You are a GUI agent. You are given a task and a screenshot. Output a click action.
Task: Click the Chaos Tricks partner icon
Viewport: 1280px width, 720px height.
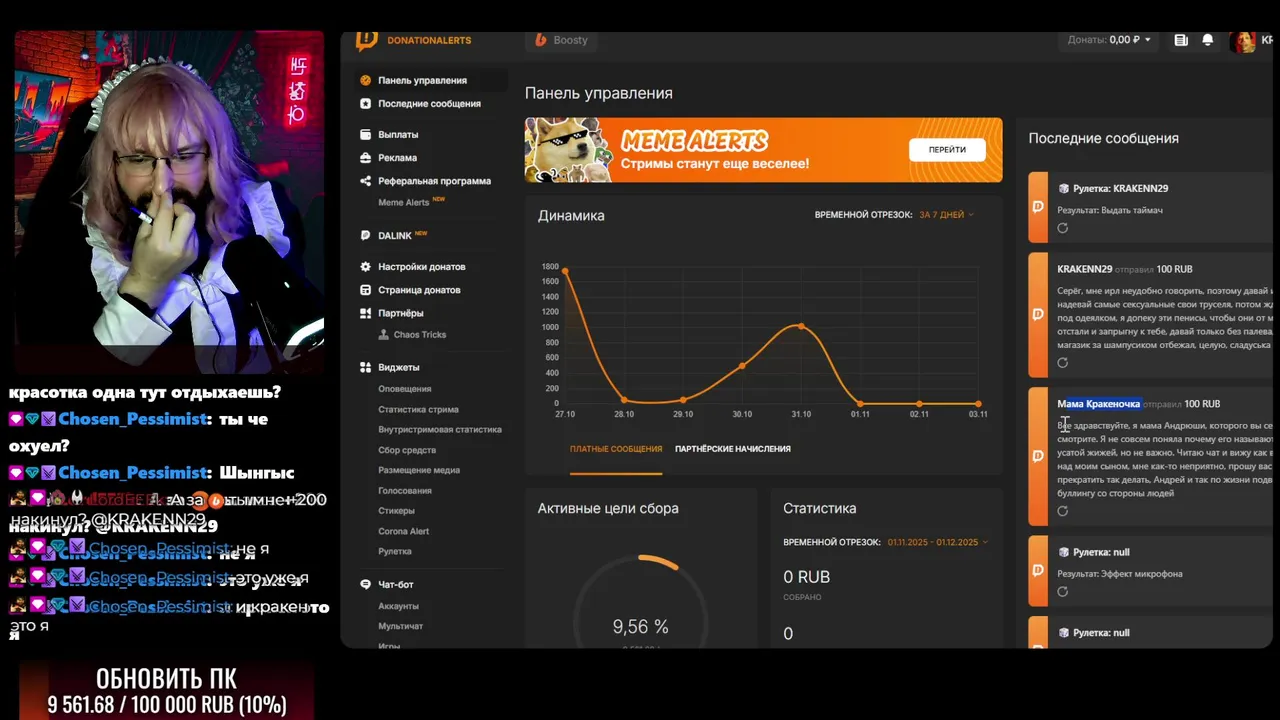[384, 335]
